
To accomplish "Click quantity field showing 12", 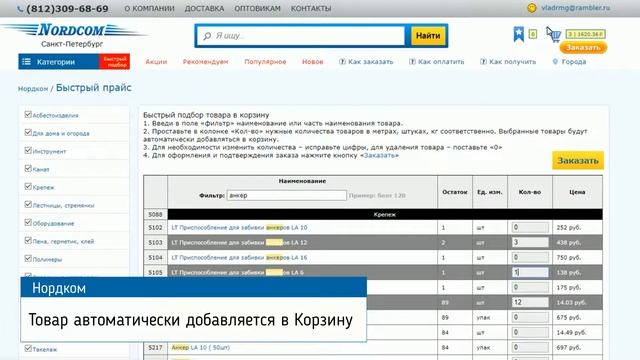I will (x=530, y=302).
